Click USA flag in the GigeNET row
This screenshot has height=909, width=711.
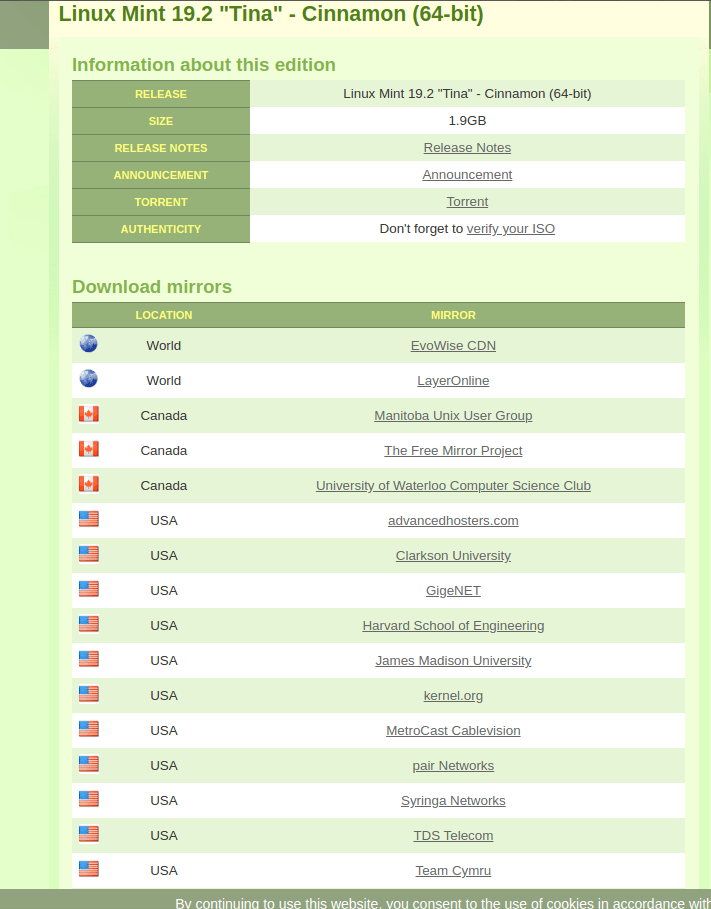(x=89, y=589)
